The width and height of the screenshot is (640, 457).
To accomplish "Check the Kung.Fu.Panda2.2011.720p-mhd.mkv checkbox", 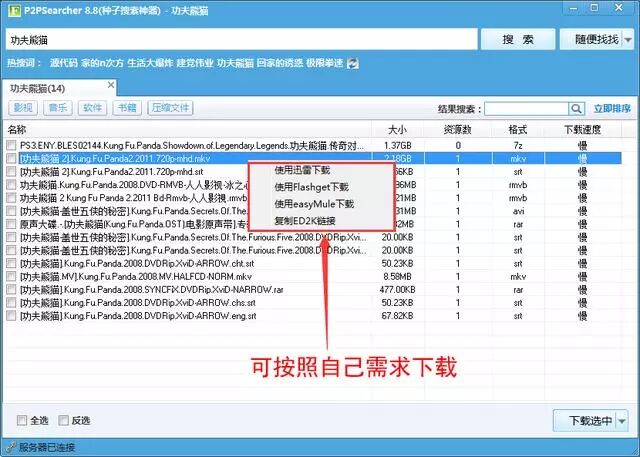I will pos(11,158).
